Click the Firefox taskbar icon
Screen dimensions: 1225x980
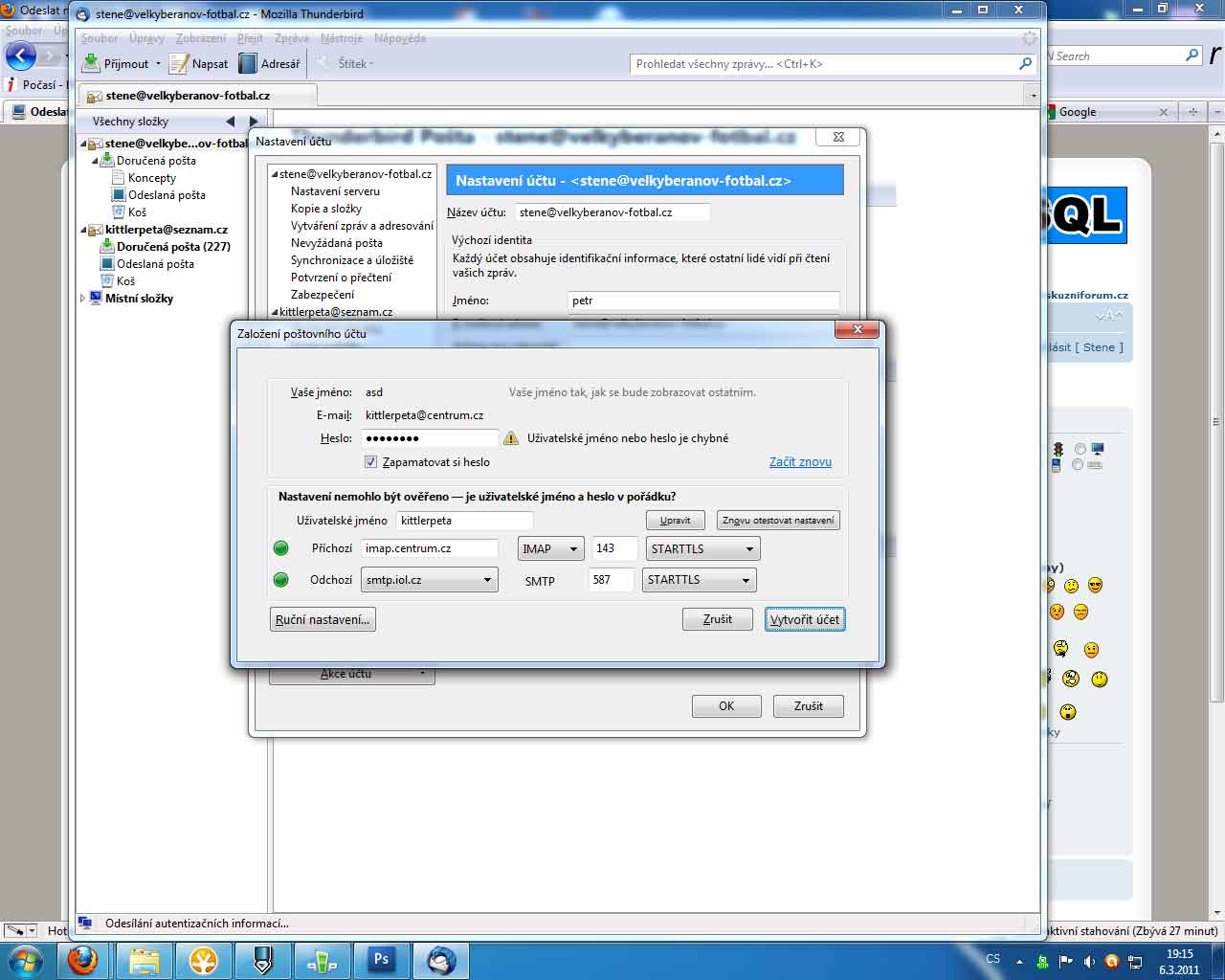coord(82,960)
